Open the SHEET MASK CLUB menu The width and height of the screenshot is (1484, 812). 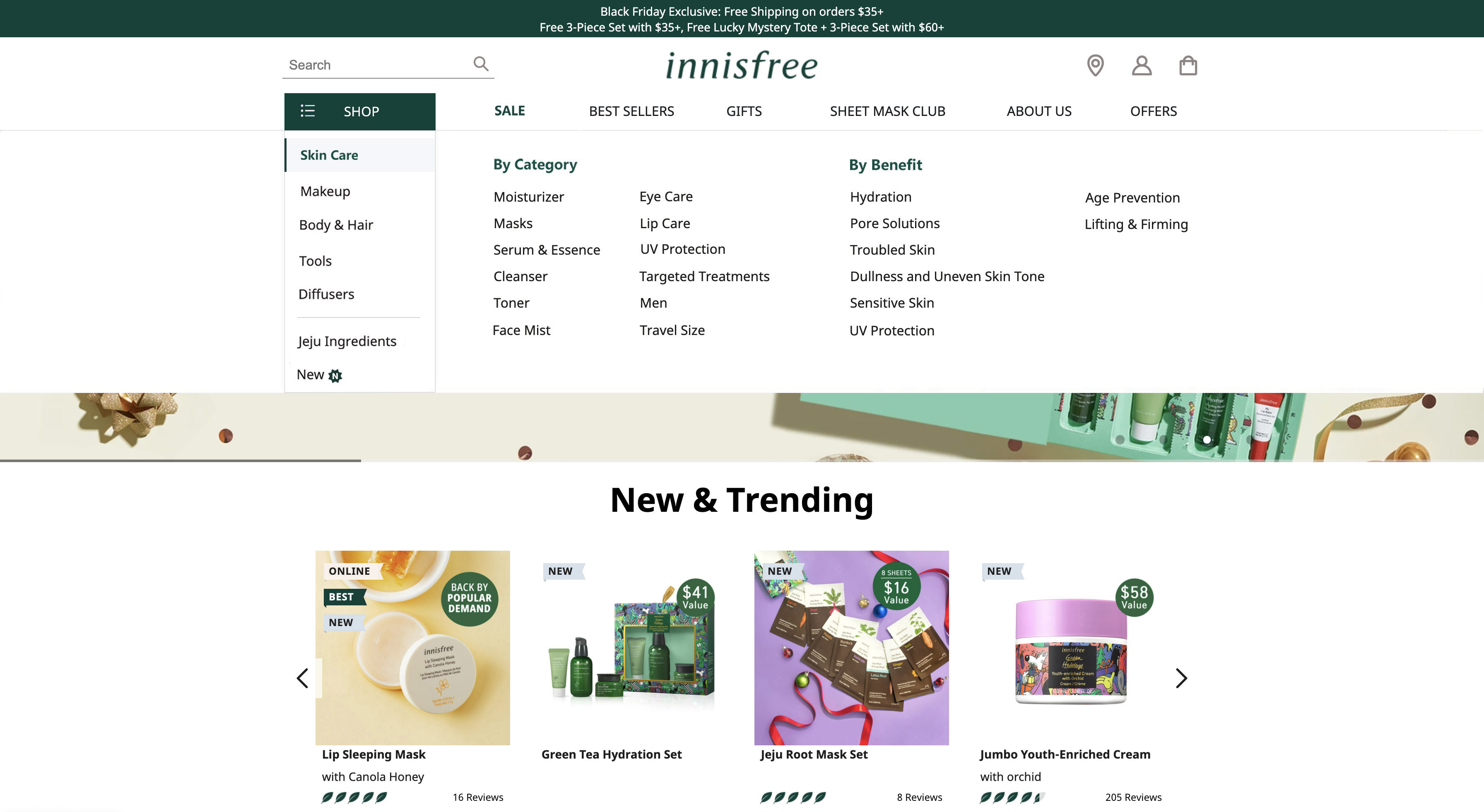[887, 111]
